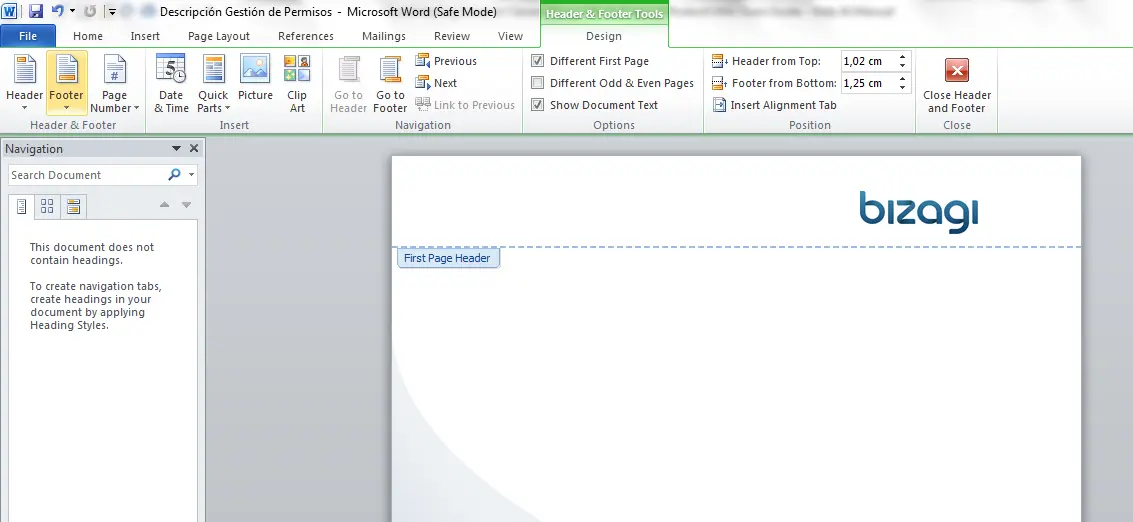Select the bizagi logo in header
The width and height of the screenshot is (1133, 522).
[x=918, y=212]
